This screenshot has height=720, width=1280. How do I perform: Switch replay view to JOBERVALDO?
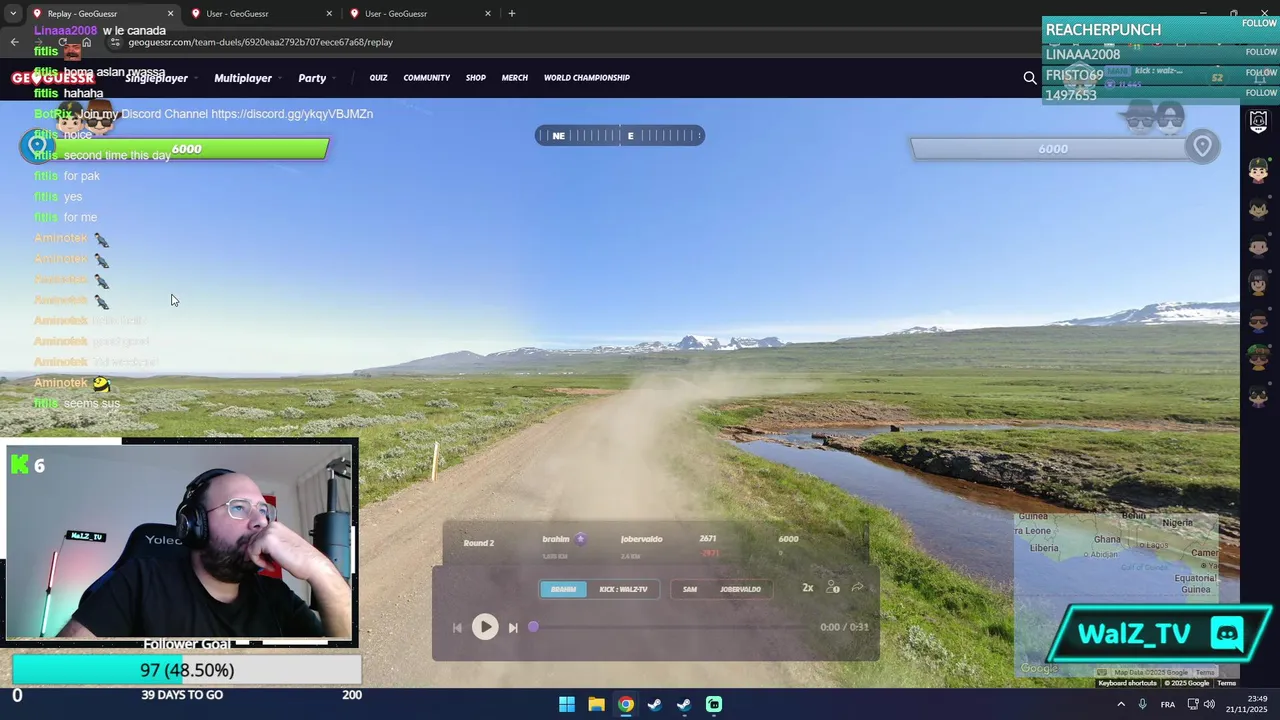click(x=740, y=589)
